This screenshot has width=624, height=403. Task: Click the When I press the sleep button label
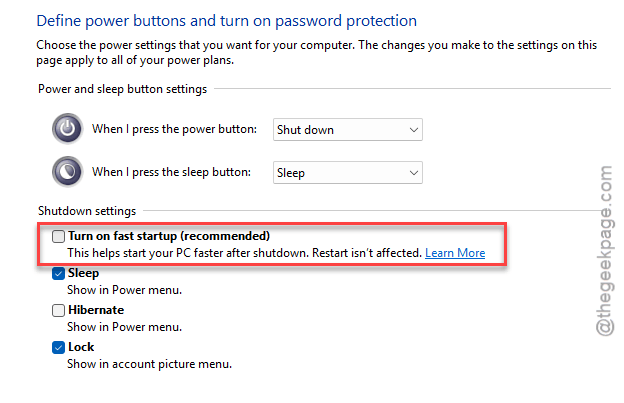[172, 172]
